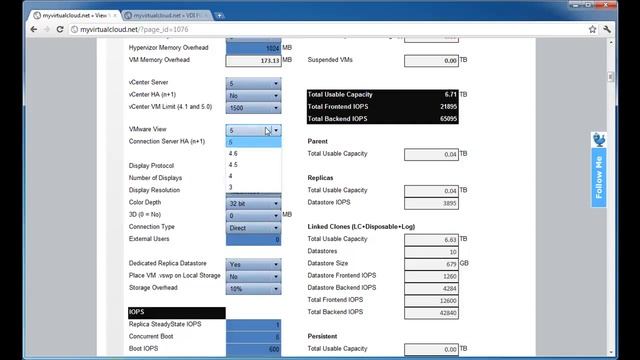
Task: Bookmark the page with the star icon
Action: coord(592,29)
